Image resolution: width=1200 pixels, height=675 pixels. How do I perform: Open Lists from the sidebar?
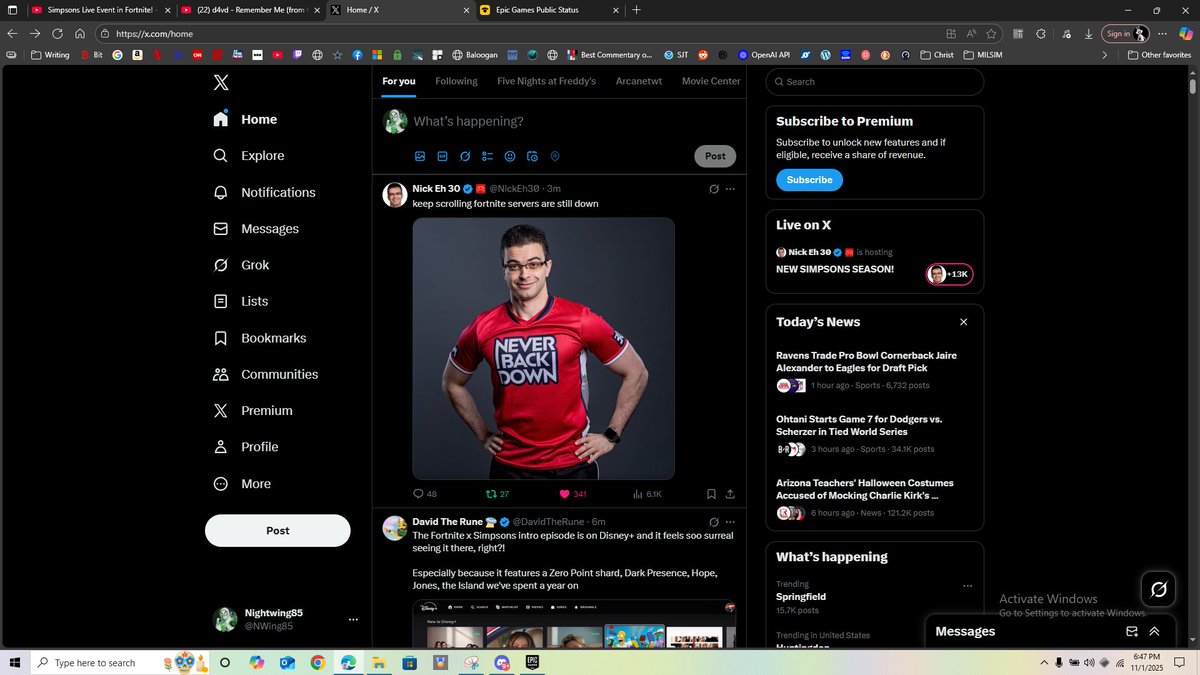(241, 301)
